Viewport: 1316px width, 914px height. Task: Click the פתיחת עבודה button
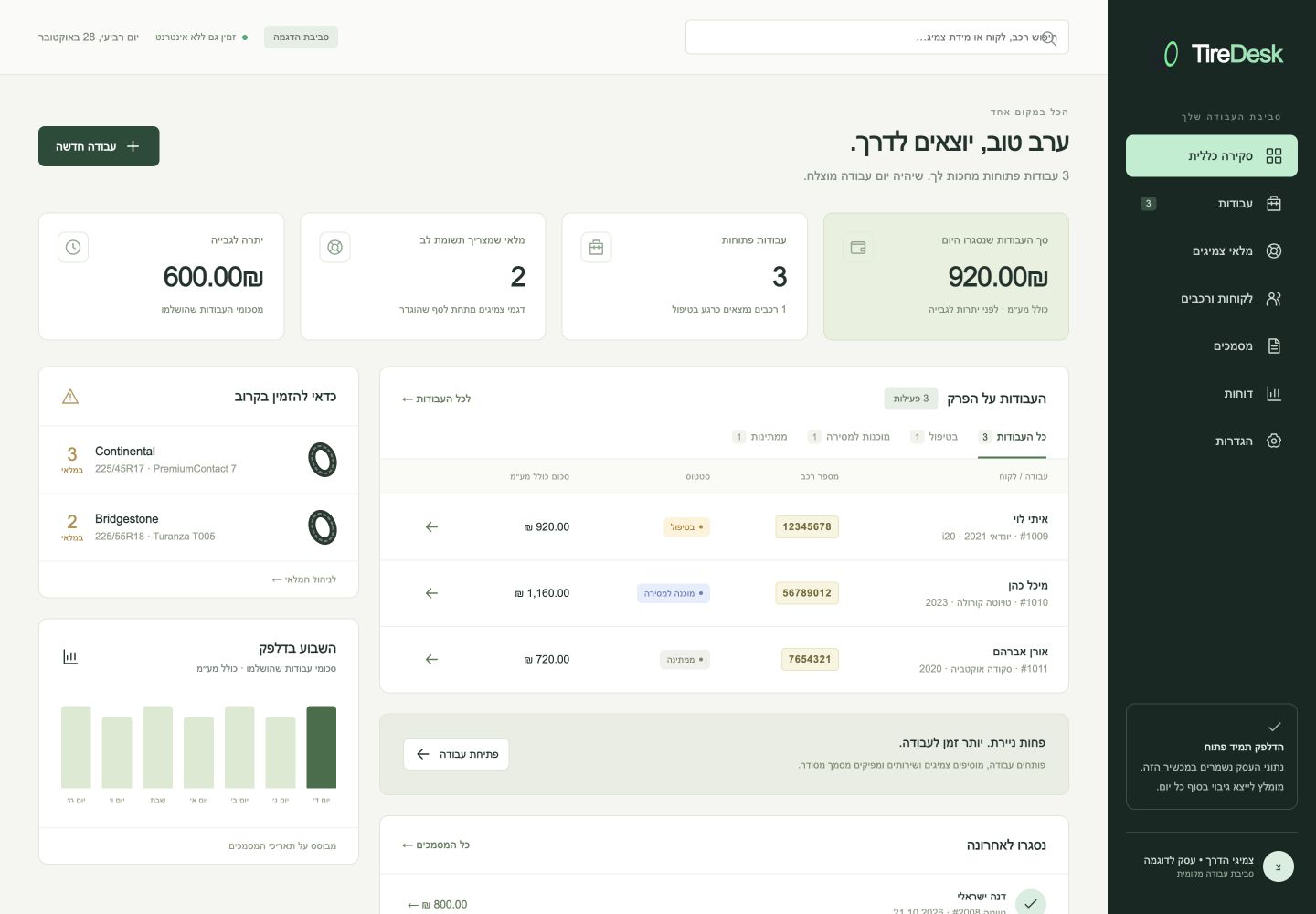pyautogui.click(x=456, y=754)
